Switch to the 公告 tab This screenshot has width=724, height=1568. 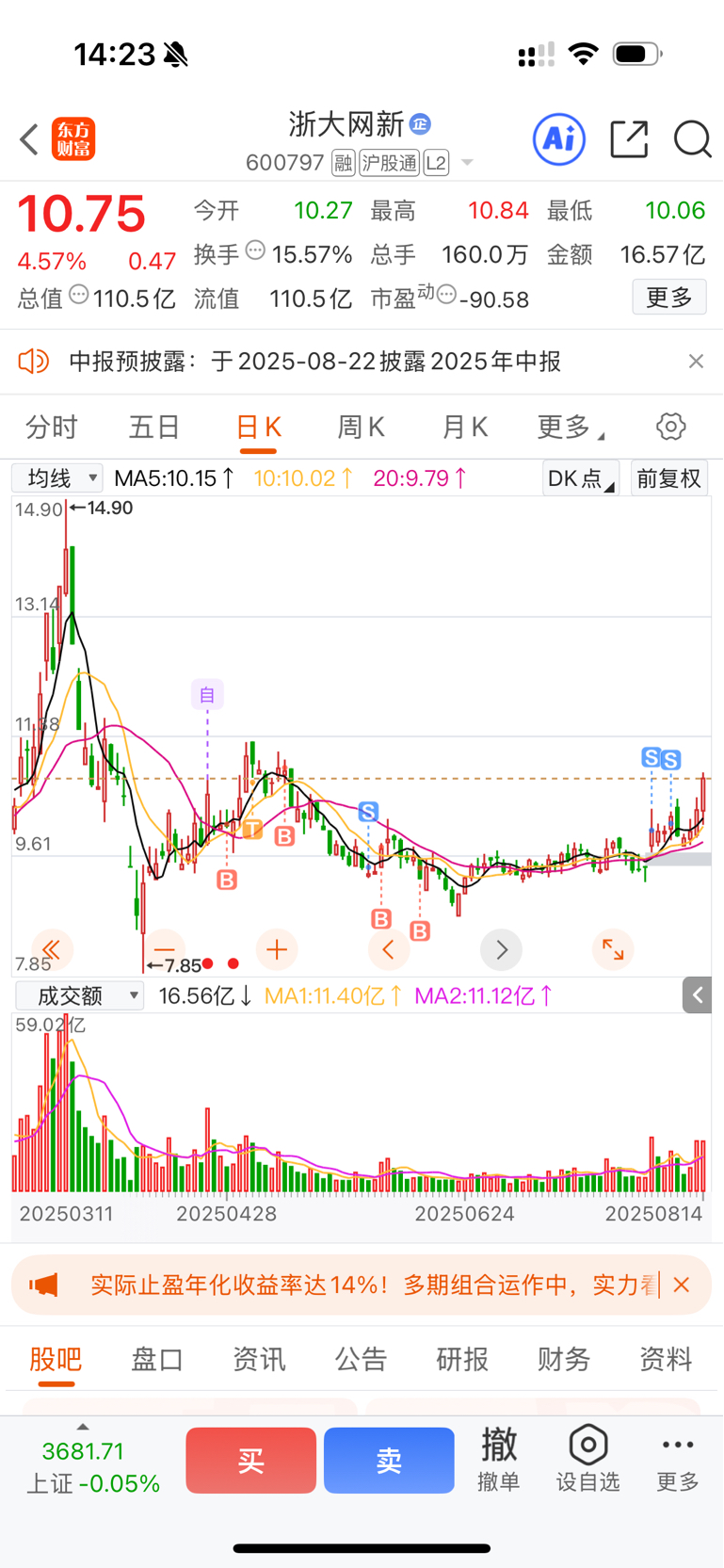[361, 1359]
